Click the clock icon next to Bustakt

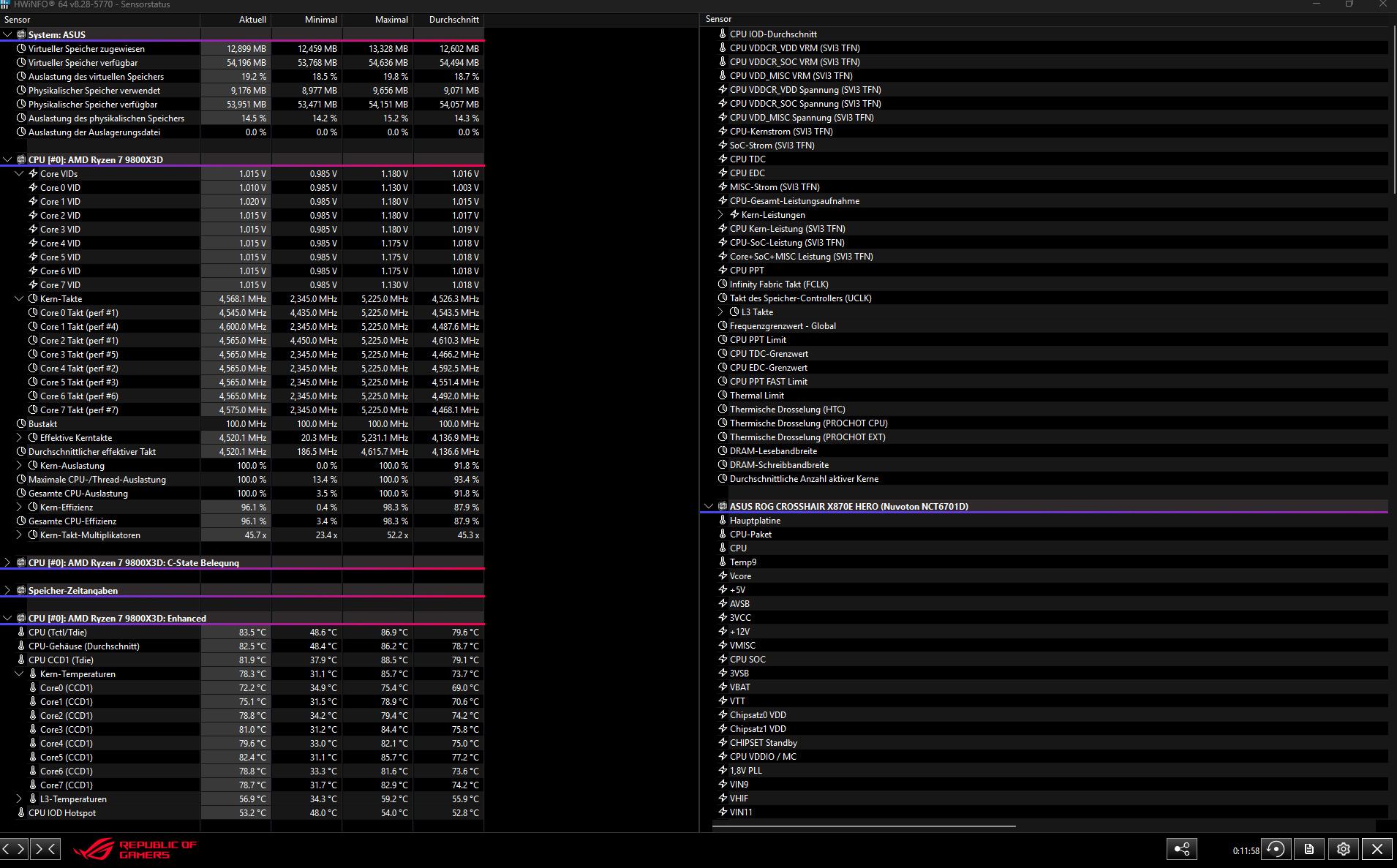click(21, 423)
